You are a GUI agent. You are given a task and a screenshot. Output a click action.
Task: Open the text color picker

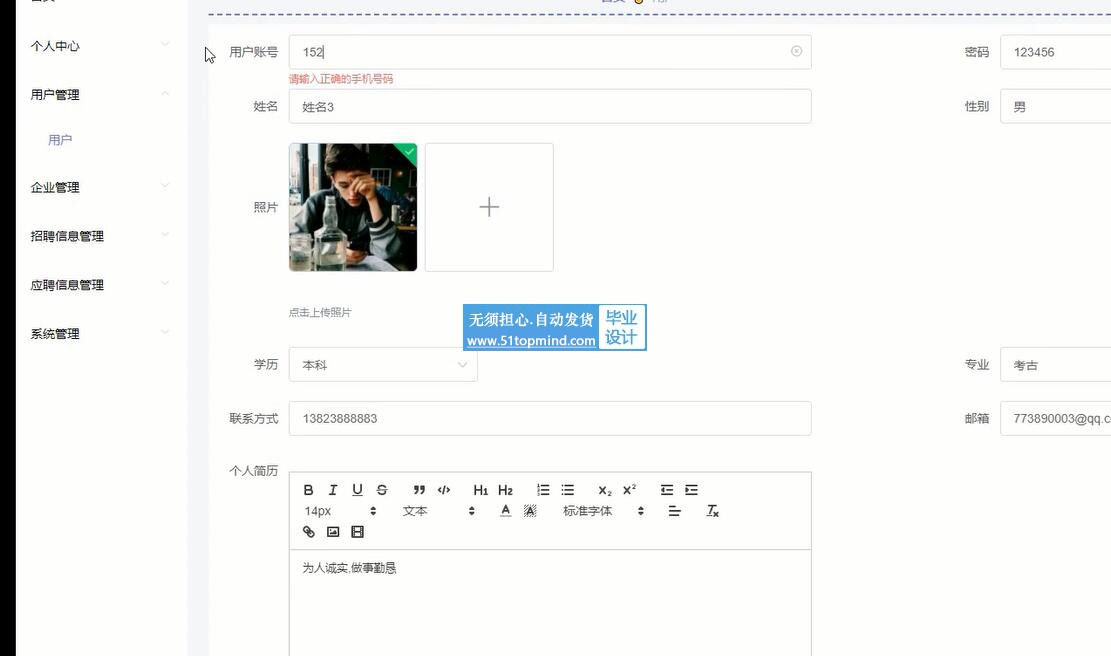pos(505,511)
